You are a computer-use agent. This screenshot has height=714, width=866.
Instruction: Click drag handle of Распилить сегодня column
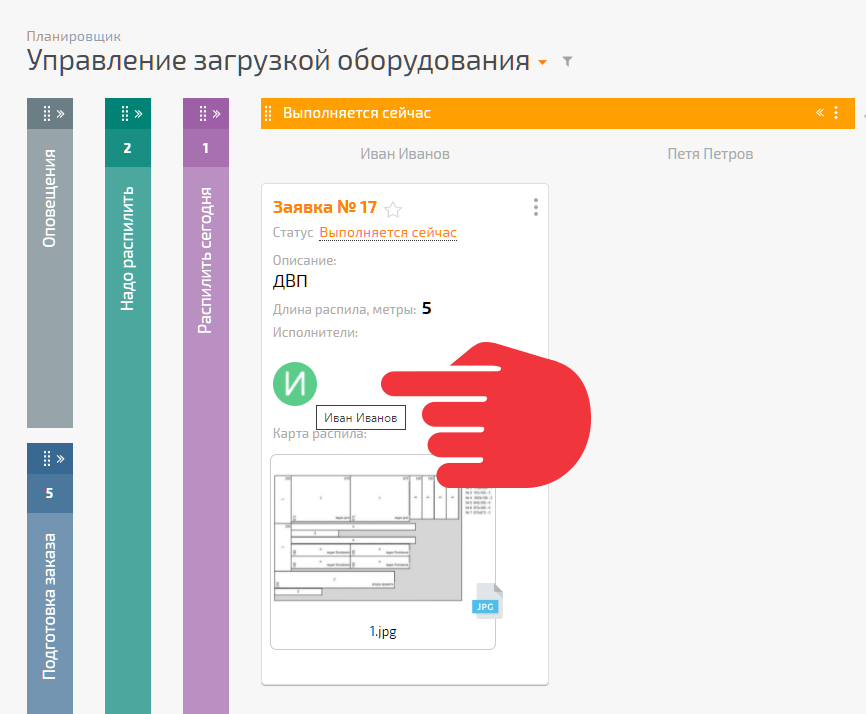[203, 114]
